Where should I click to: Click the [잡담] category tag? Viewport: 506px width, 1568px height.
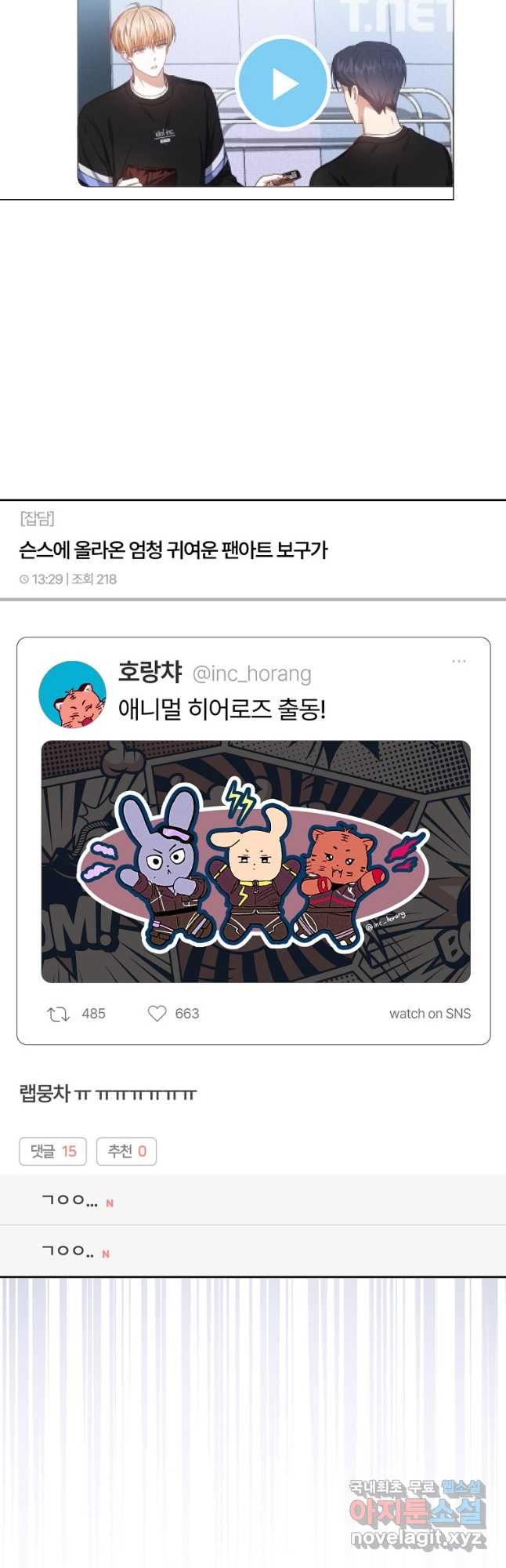click(x=37, y=519)
